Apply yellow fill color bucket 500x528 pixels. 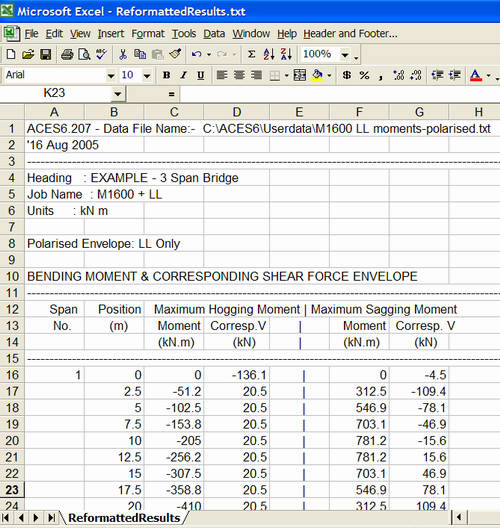317,75
